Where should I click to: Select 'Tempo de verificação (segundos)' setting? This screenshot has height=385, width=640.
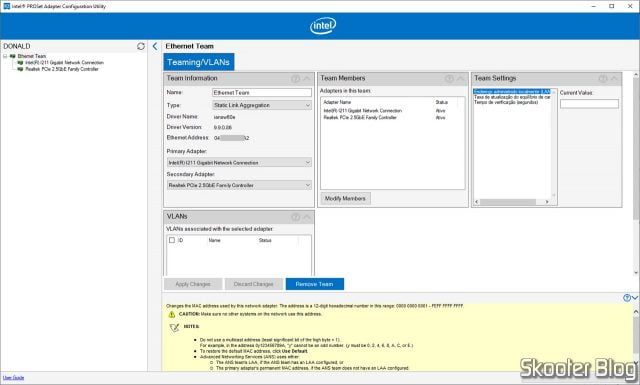[x=506, y=102]
